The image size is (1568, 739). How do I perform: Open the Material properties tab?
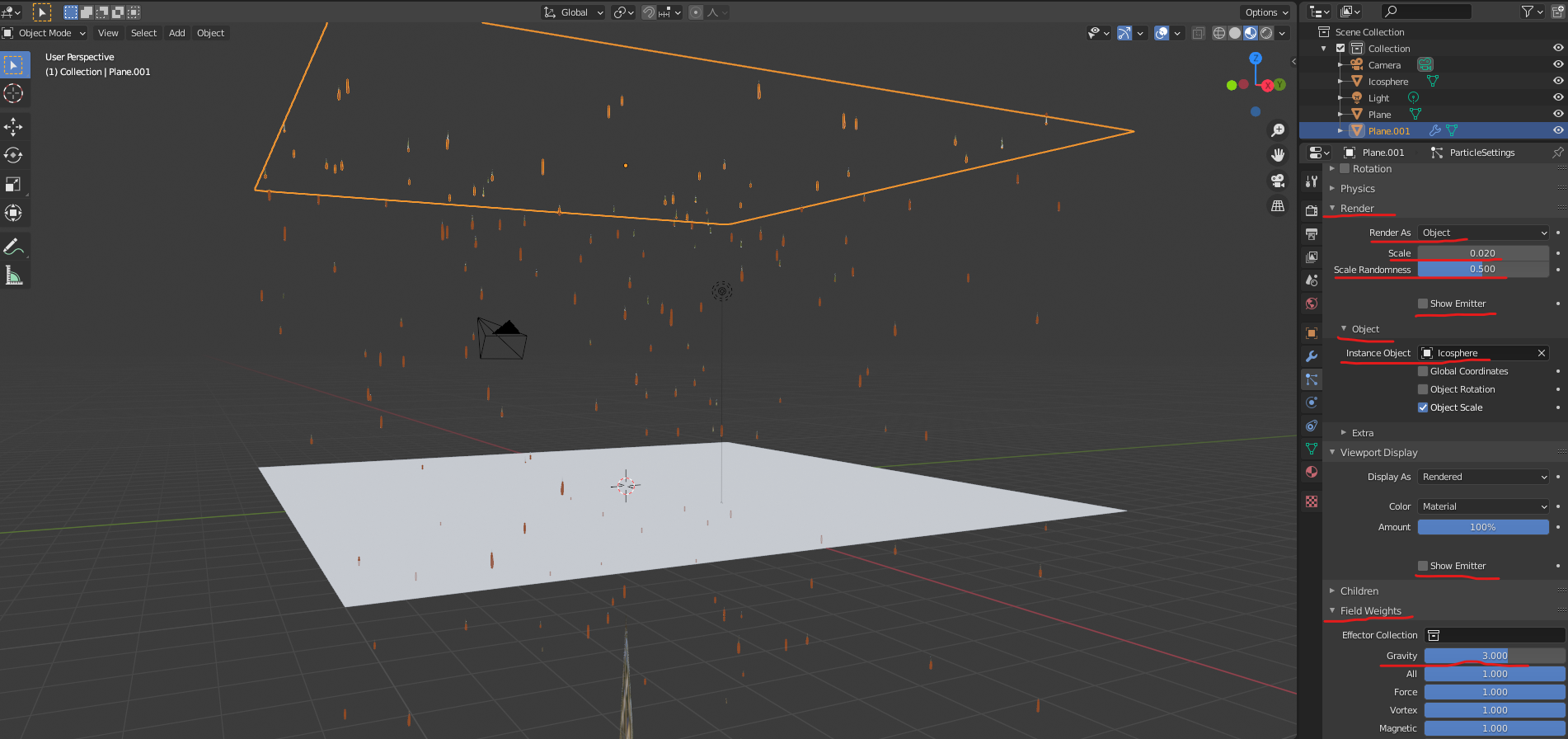[x=1312, y=472]
